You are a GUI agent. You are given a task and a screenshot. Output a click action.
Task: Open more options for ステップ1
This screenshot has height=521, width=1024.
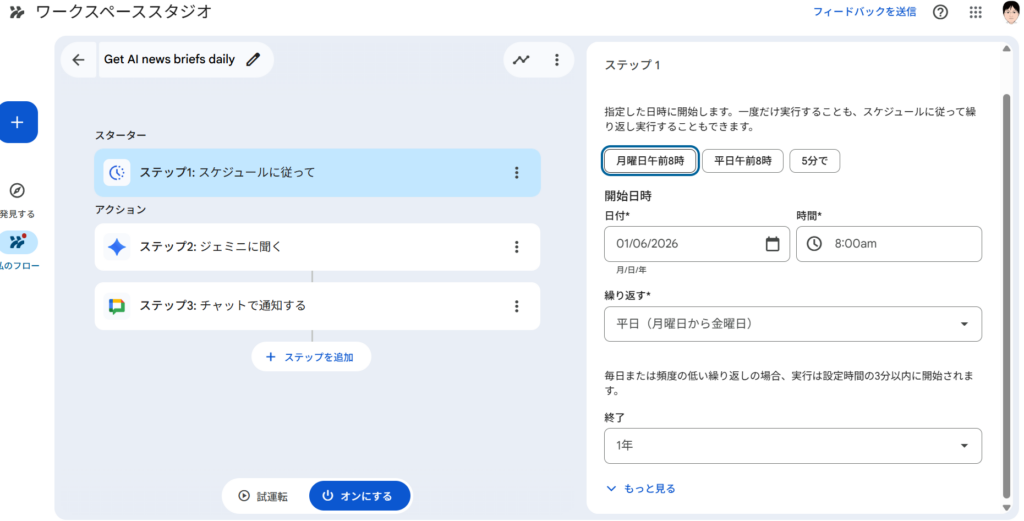517,173
